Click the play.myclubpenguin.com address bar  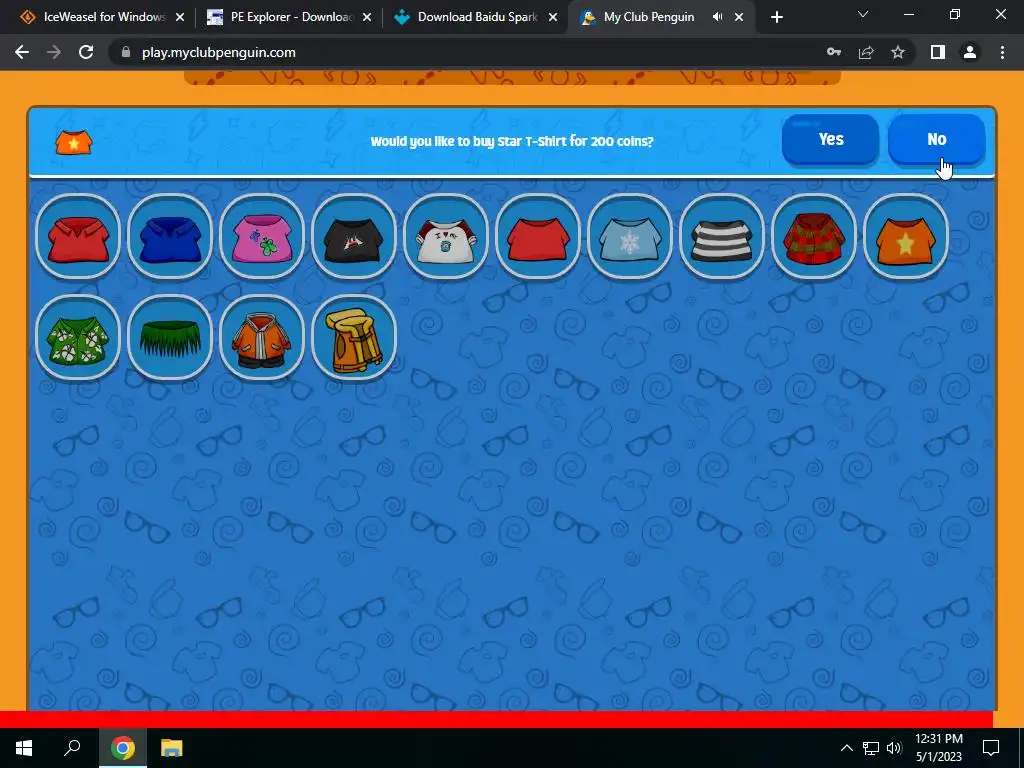(x=218, y=52)
